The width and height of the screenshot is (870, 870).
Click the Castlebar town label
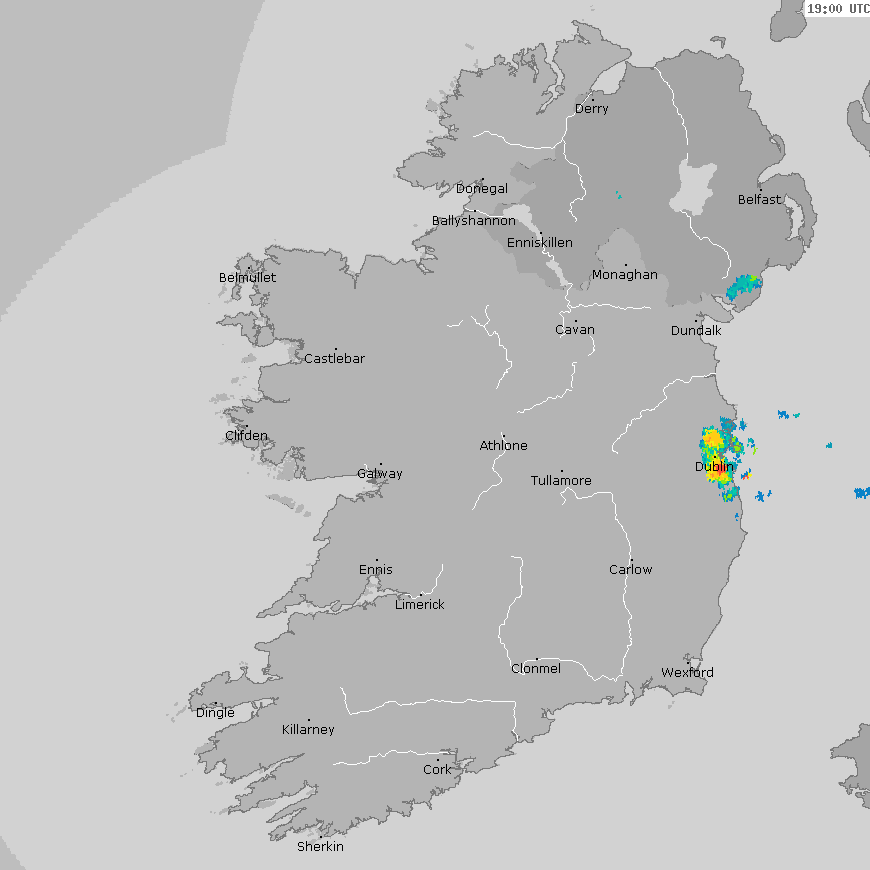(335, 358)
